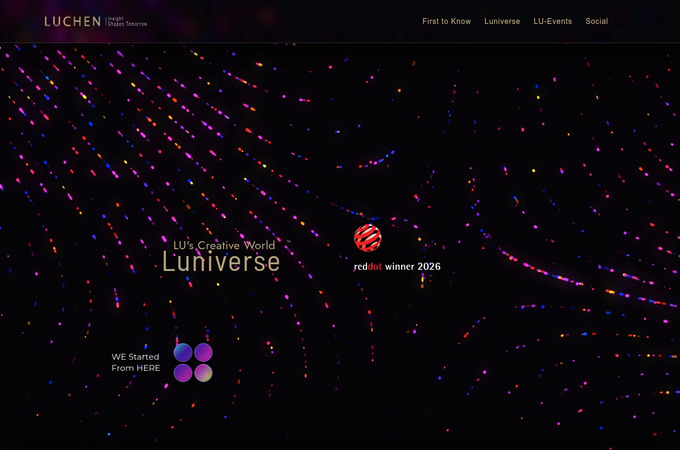The height and width of the screenshot is (450, 680).
Task: Click the reddot winner 2026 text
Action: (397, 266)
